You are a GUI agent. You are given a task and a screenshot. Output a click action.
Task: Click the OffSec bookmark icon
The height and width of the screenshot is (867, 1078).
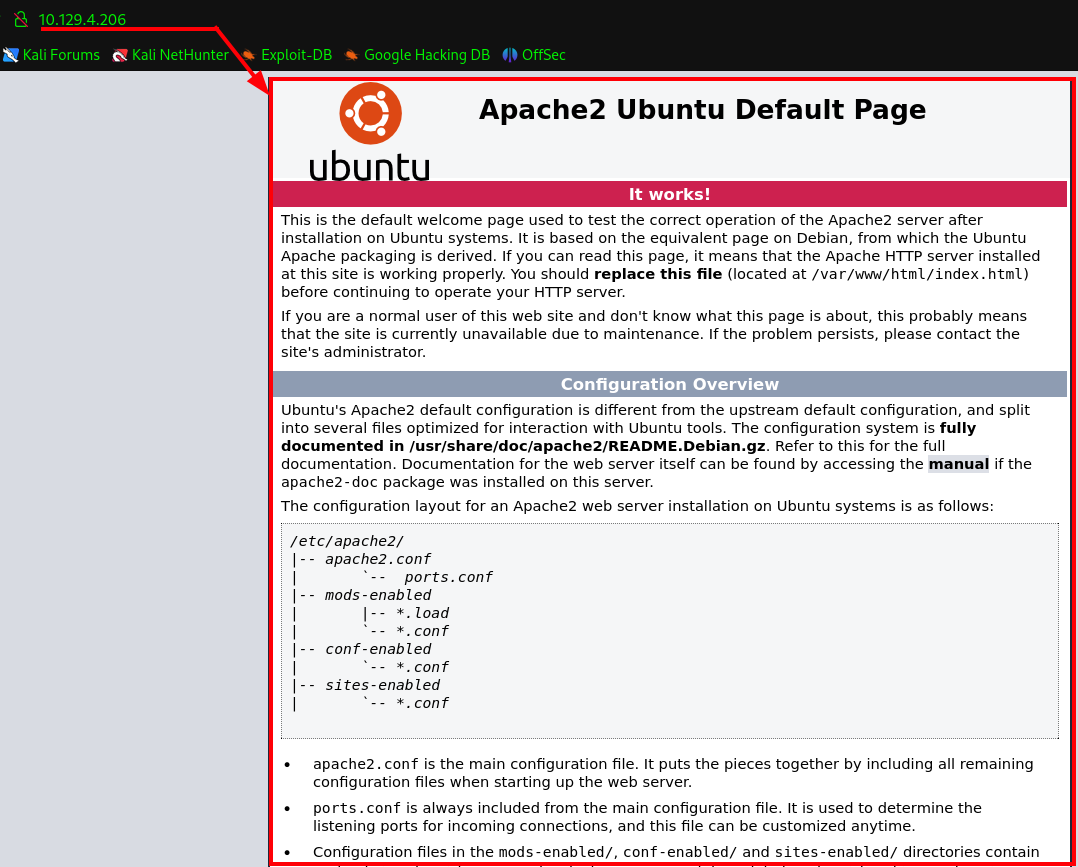509,55
